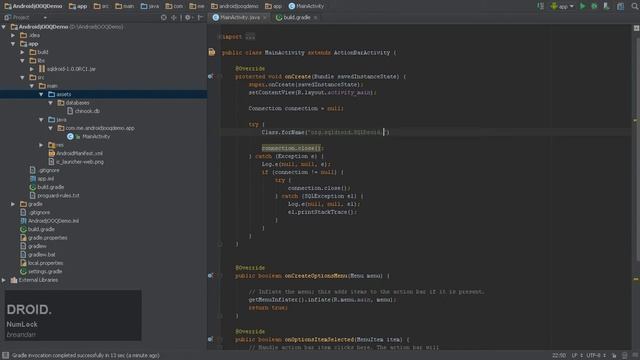Screen dimensions: 640x360
Task: Open app.iml file in project tree
Action: pos(42,179)
